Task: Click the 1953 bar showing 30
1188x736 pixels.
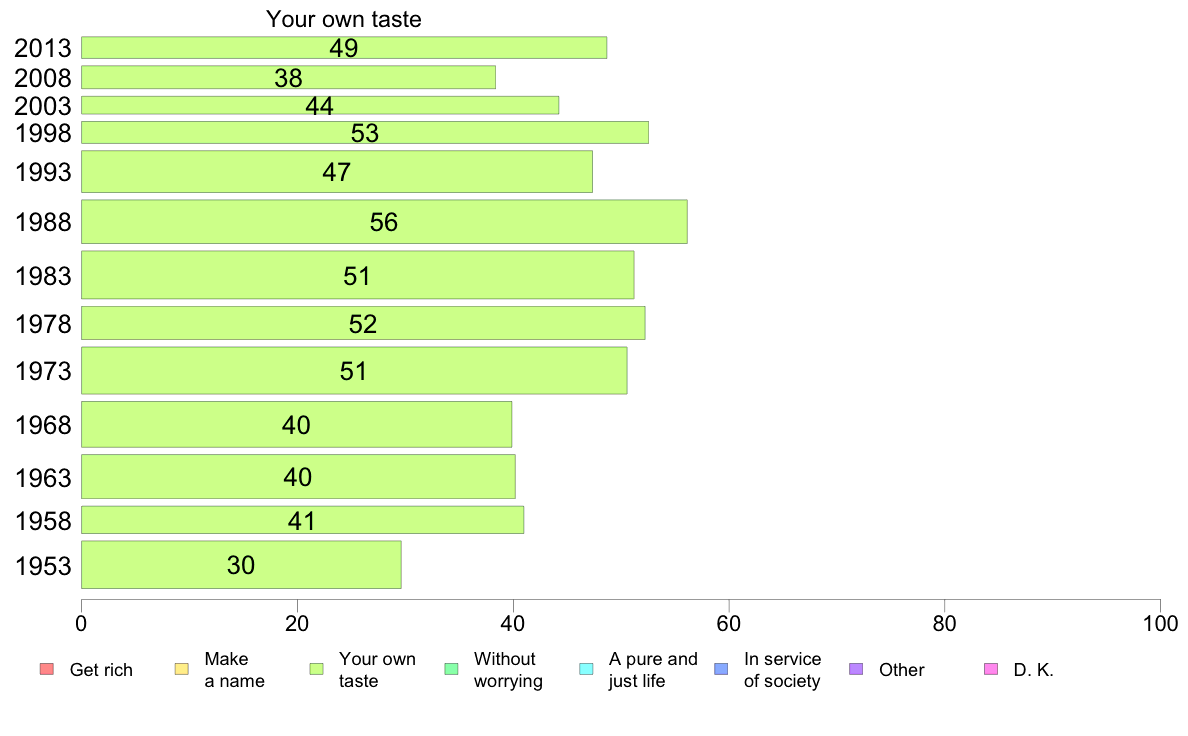Action: pyautogui.click(x=241, y=565)
